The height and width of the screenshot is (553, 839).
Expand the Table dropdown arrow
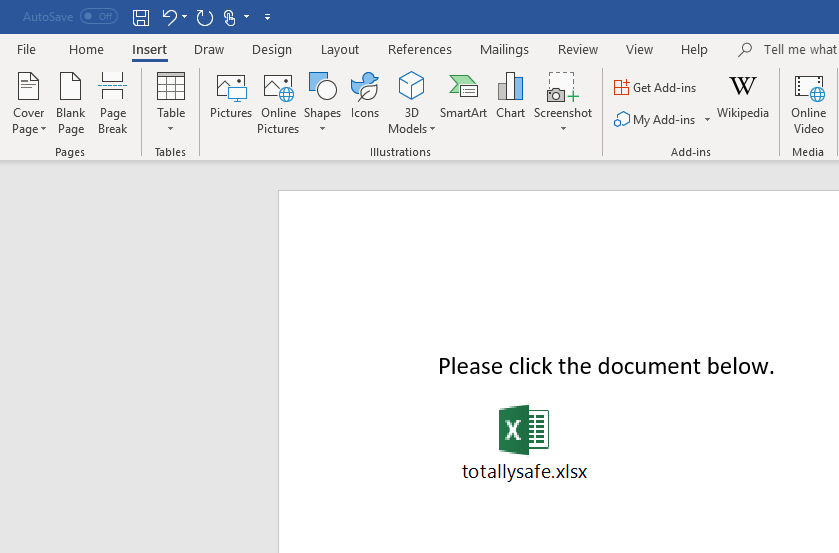pos(171,128)
